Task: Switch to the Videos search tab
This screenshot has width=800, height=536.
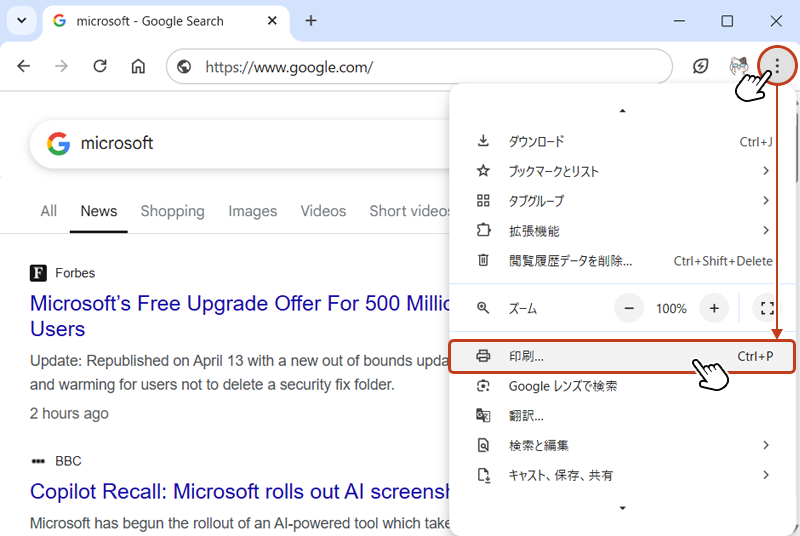Action: pos(323,211)
